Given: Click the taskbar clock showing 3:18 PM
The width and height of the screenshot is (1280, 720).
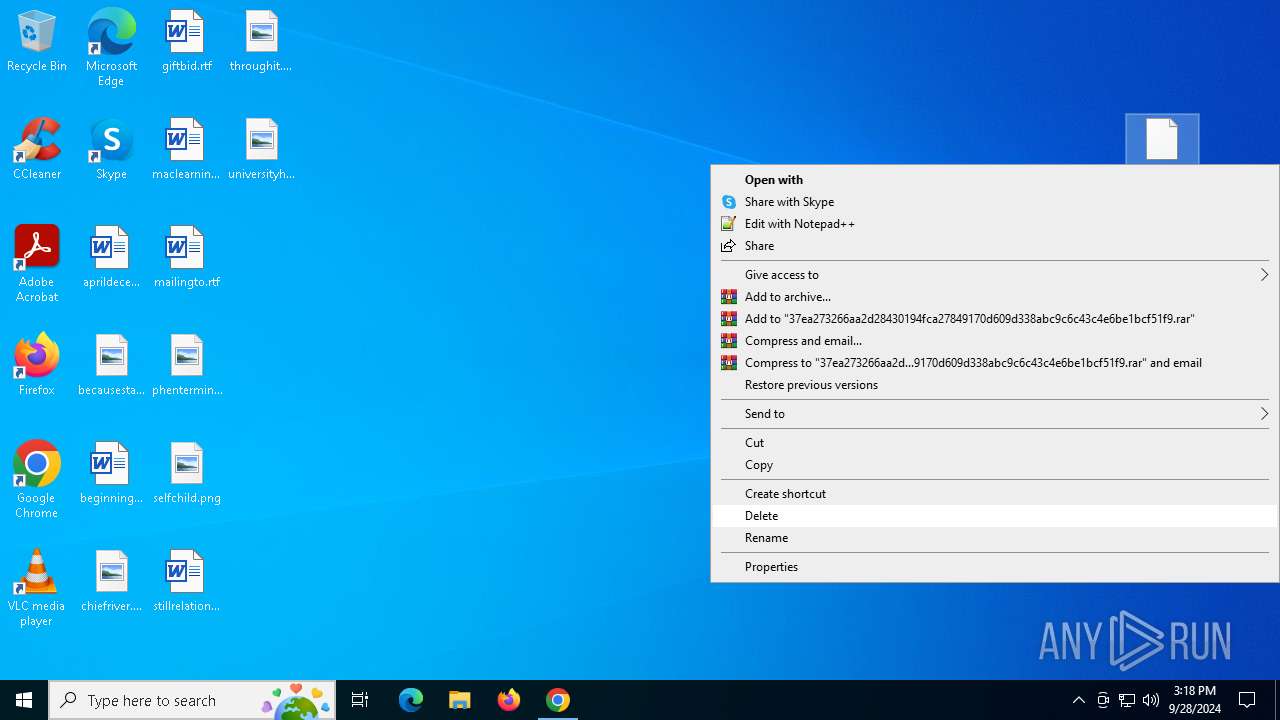Looking at the screenshot, I should [x=1195, y=700].
